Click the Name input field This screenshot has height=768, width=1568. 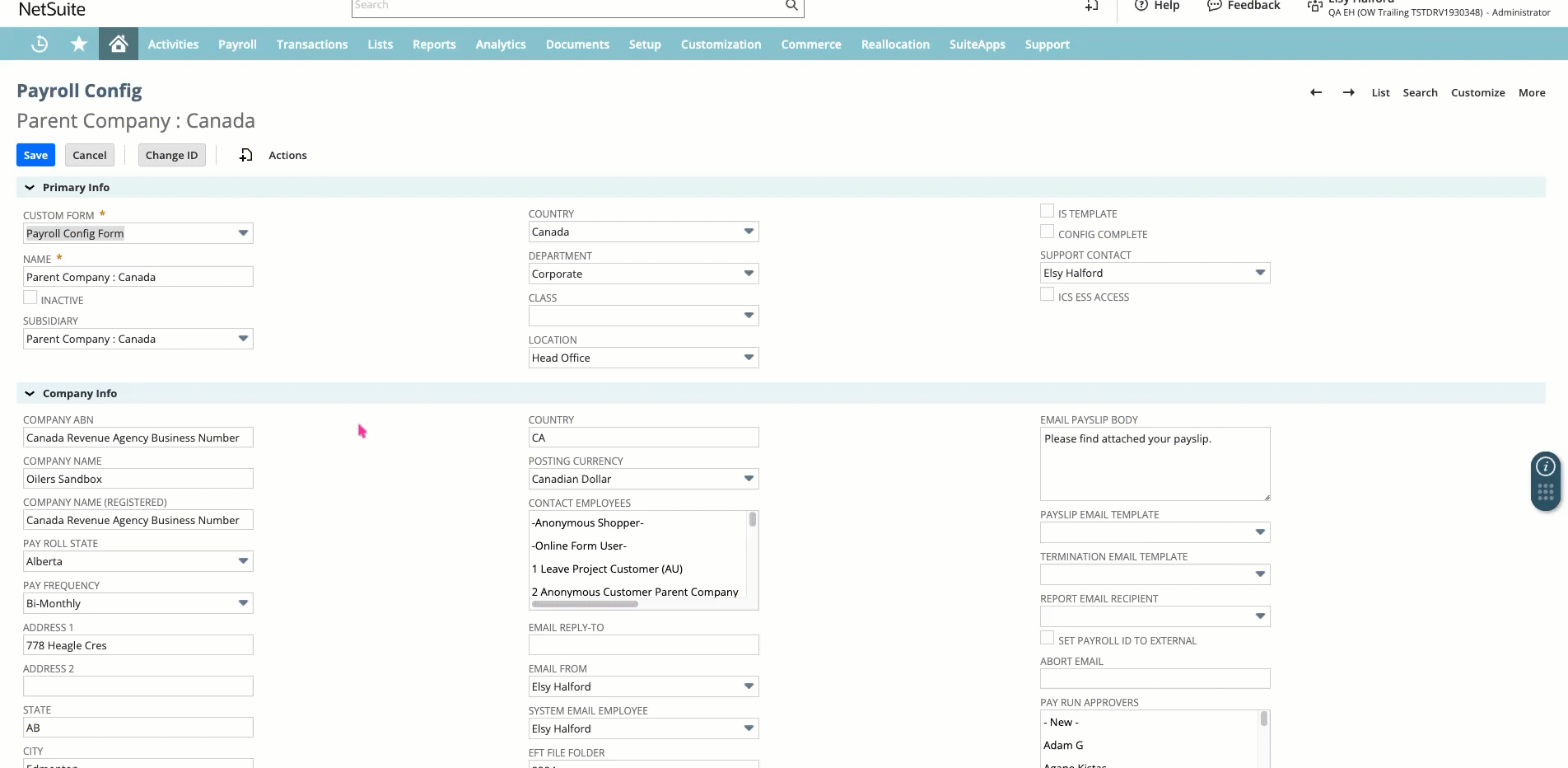pyautogui.click(x=138, y=277)
